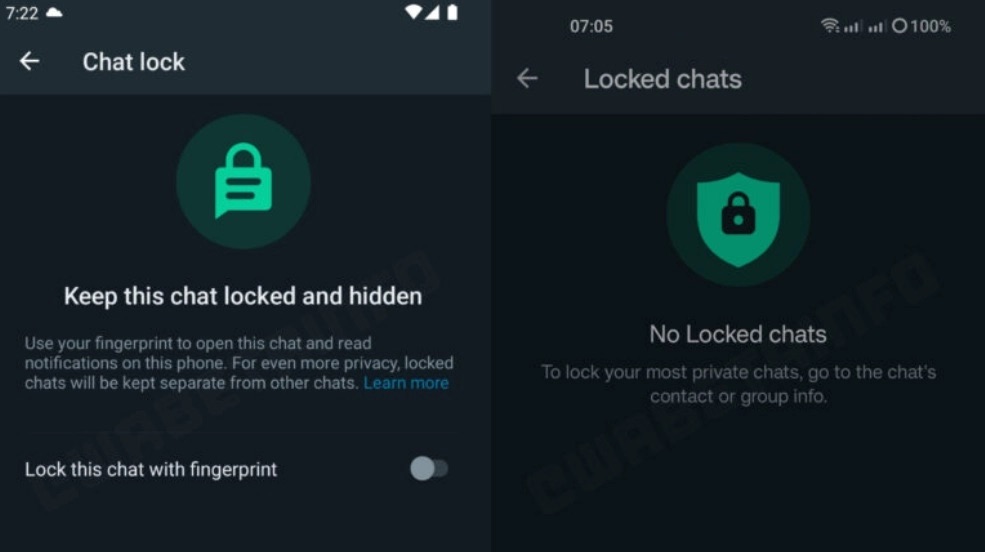The width and height of the screenshot is (985, 552).
Task: Tap the green chat lock bubble icon
Action: coord(243,181)
